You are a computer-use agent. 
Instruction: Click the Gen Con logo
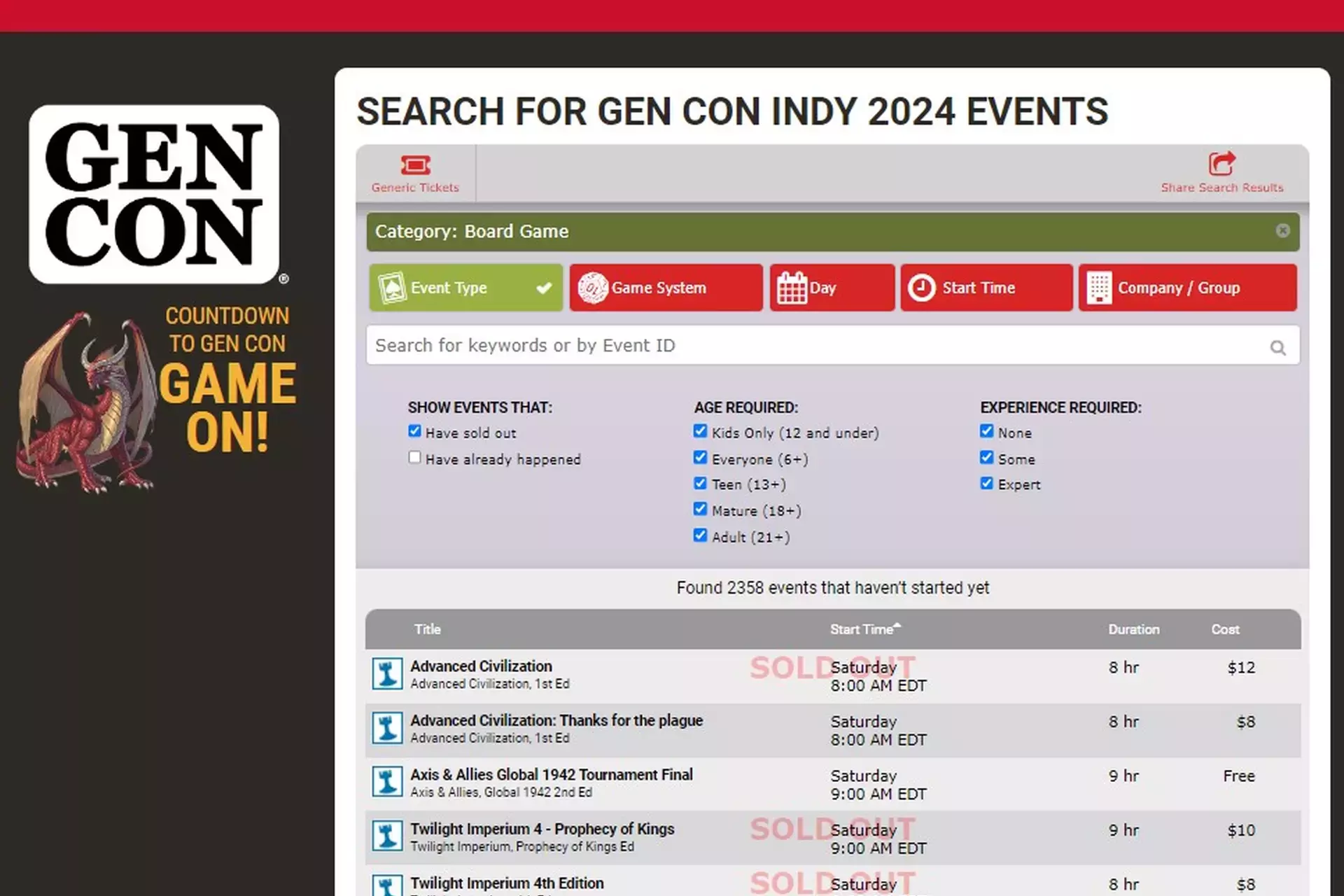click(x=155, y=195)
